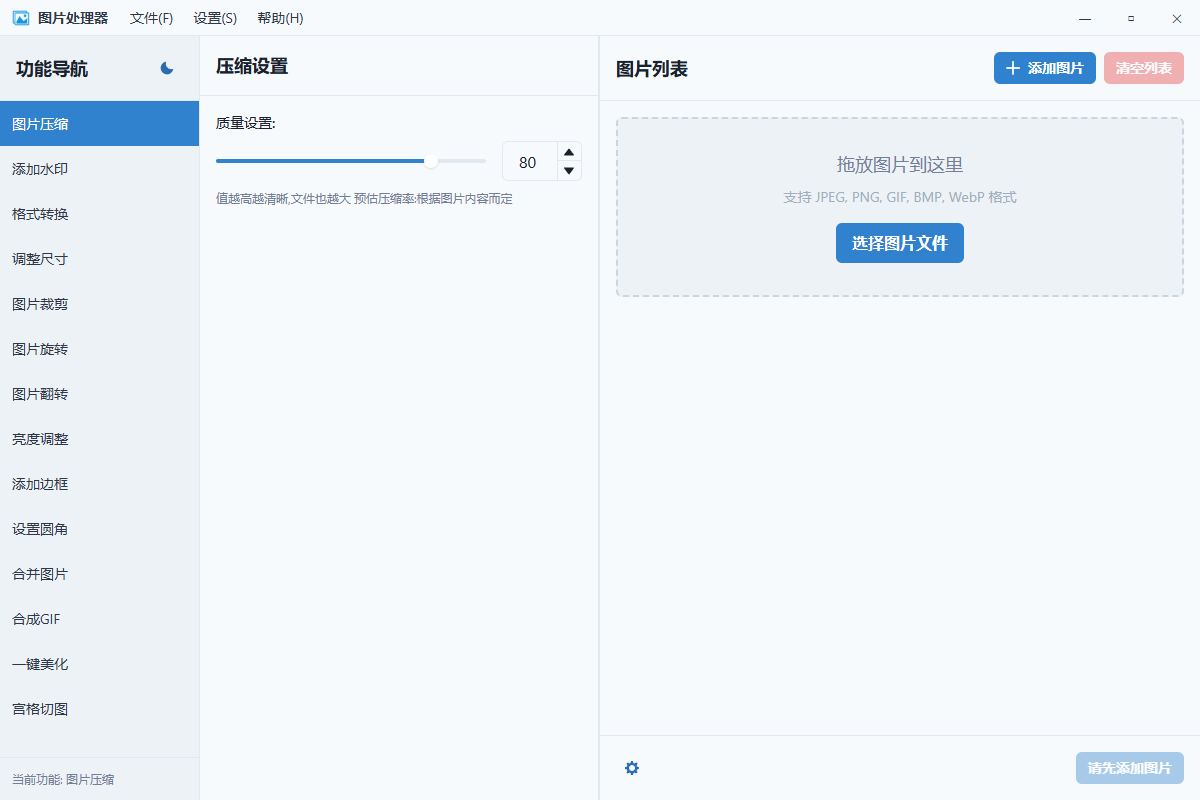Click the 请先添加图片 button
The width and height of the screenshot is (1200, 800).
tap(1130, 768)
